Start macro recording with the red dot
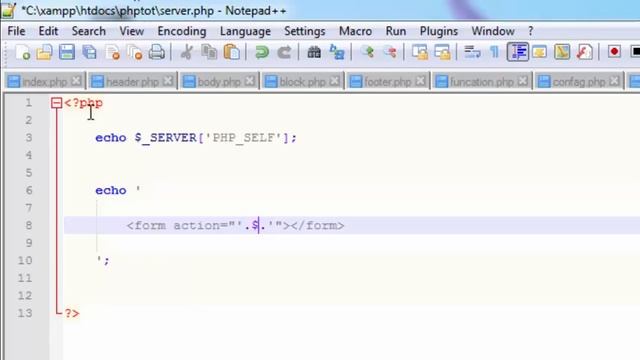640x360 pixels. 614,52
